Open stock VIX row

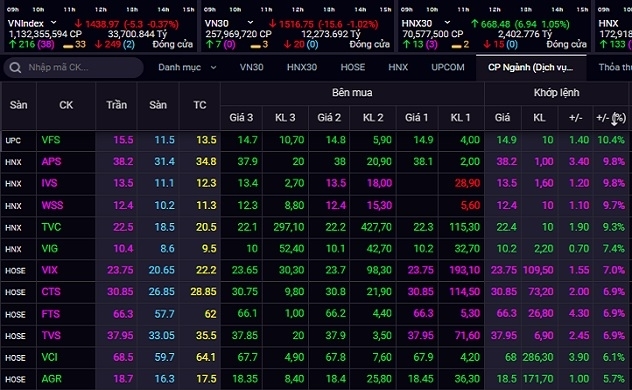pos(316,270)
